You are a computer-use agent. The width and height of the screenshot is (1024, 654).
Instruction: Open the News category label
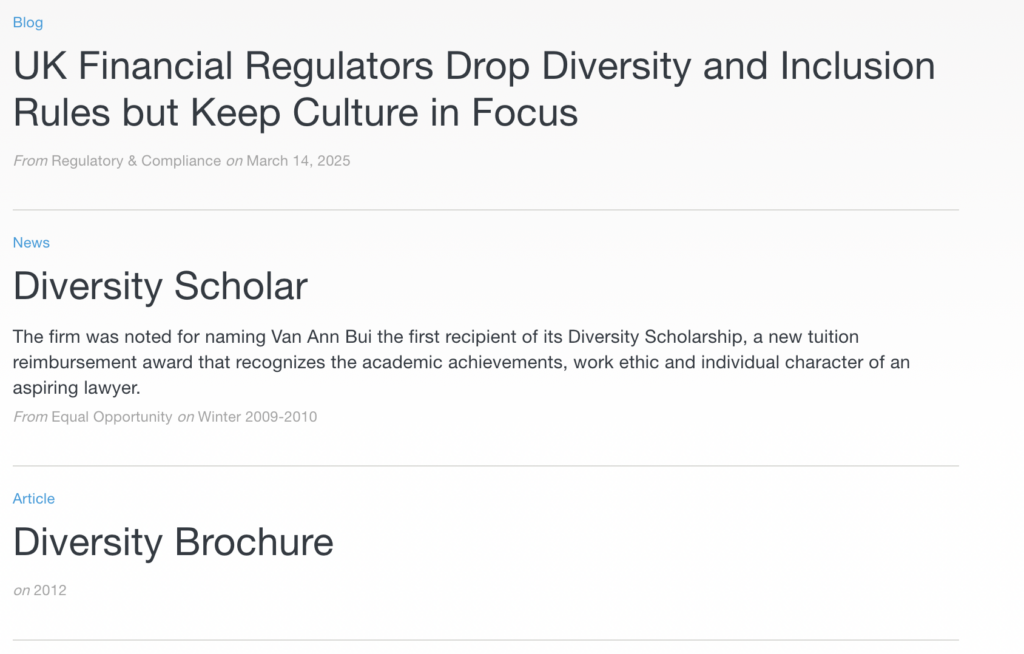pyautogui.click(x=31, y=242)
